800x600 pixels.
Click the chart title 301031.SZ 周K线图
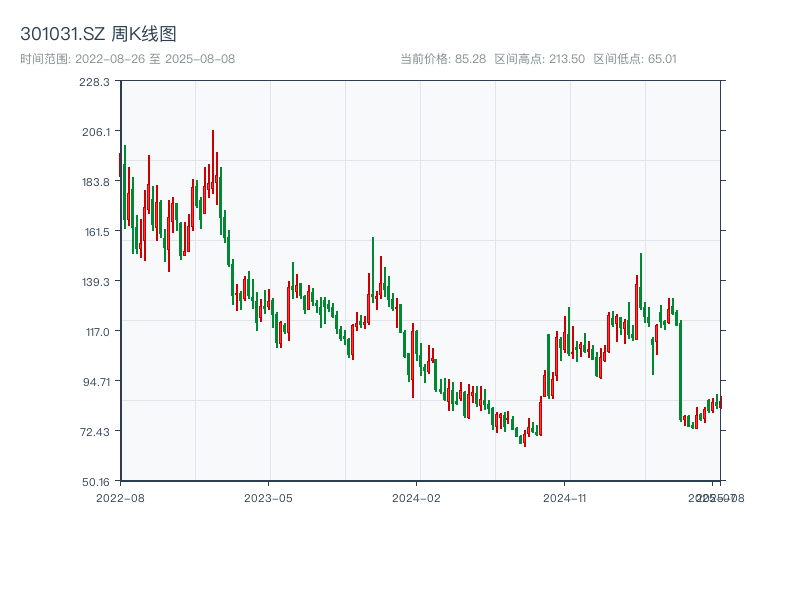[98, 34]
